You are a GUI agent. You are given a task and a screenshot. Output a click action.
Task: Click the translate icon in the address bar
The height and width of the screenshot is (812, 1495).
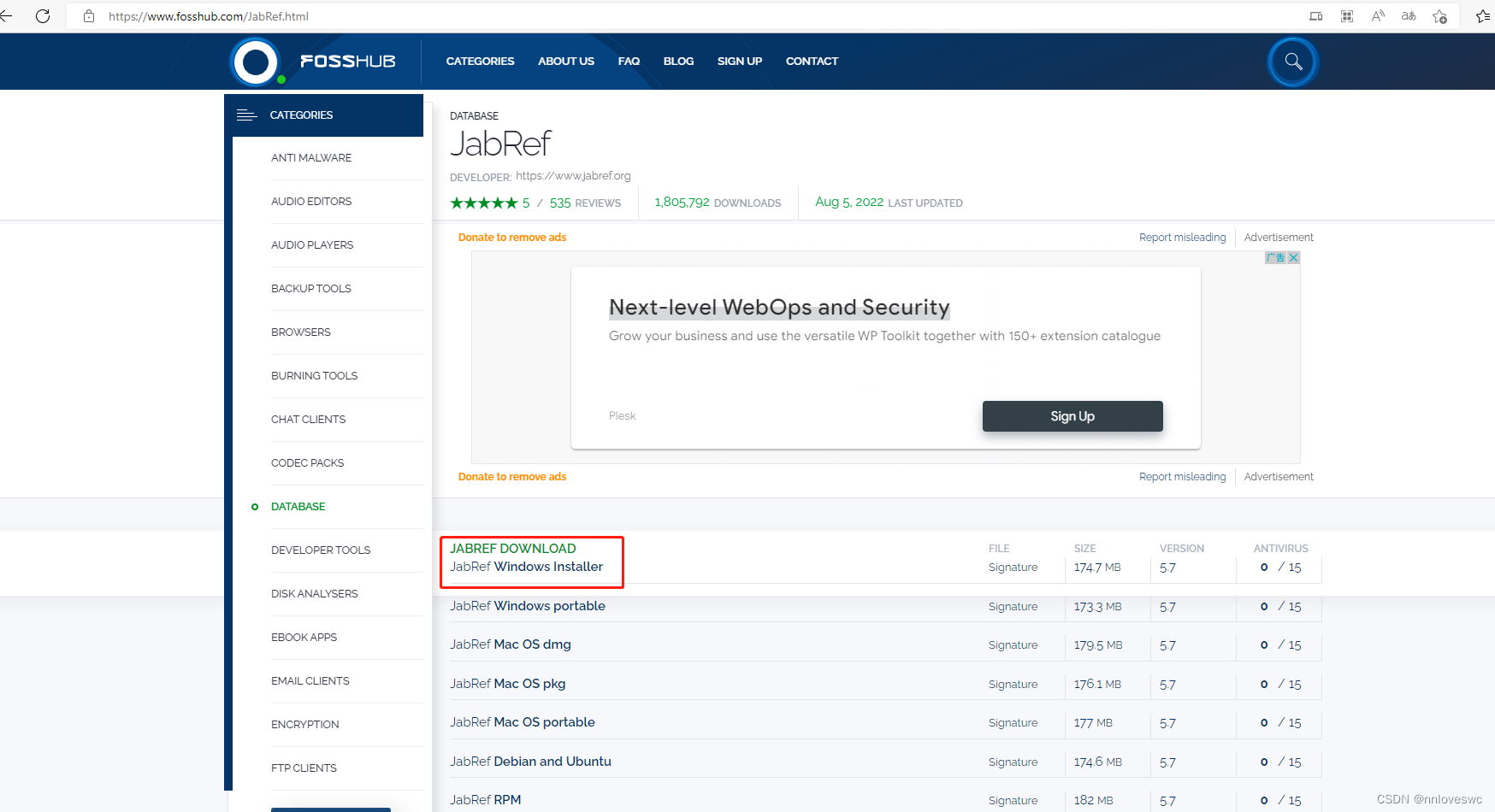coord(1409,16)
